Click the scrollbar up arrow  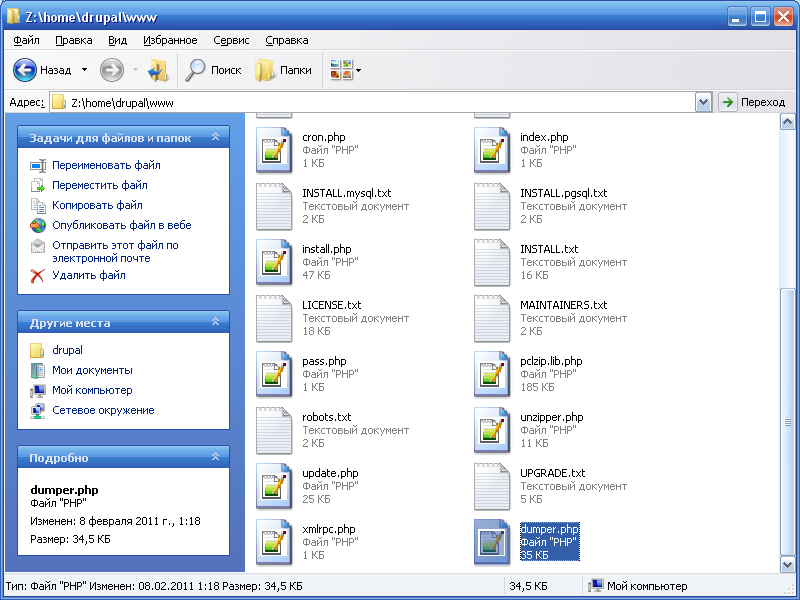click(x=787, y=122)
